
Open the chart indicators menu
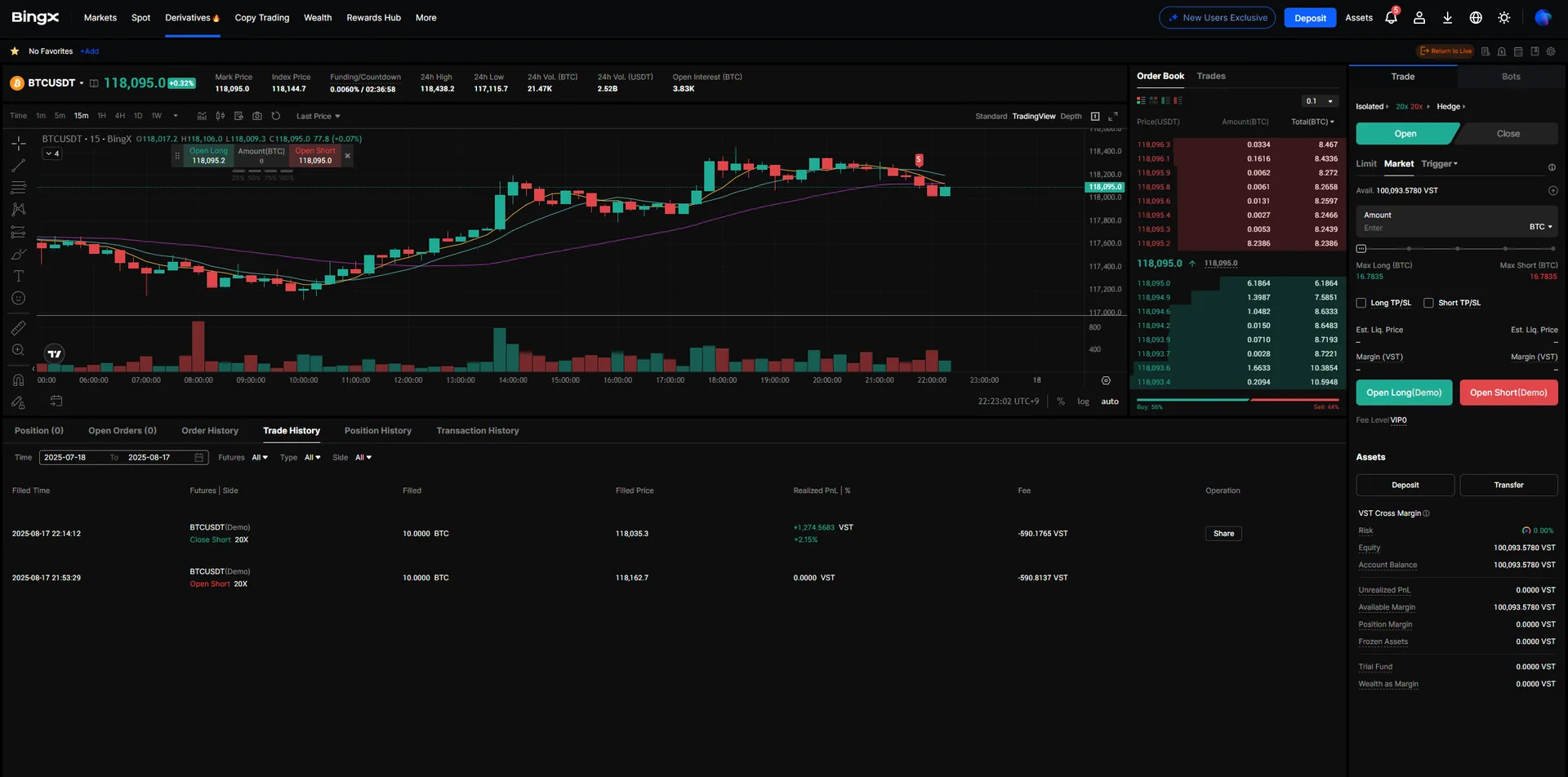202,116
